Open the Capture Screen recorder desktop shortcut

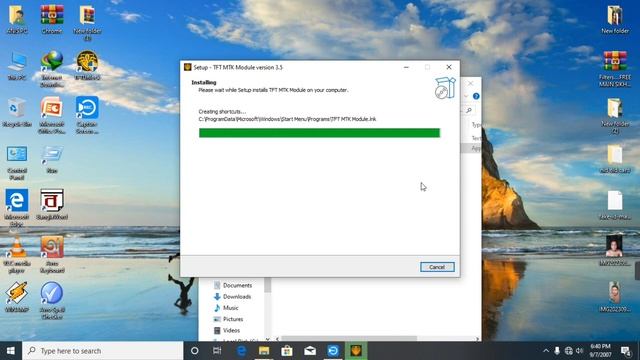click(87, 115)
